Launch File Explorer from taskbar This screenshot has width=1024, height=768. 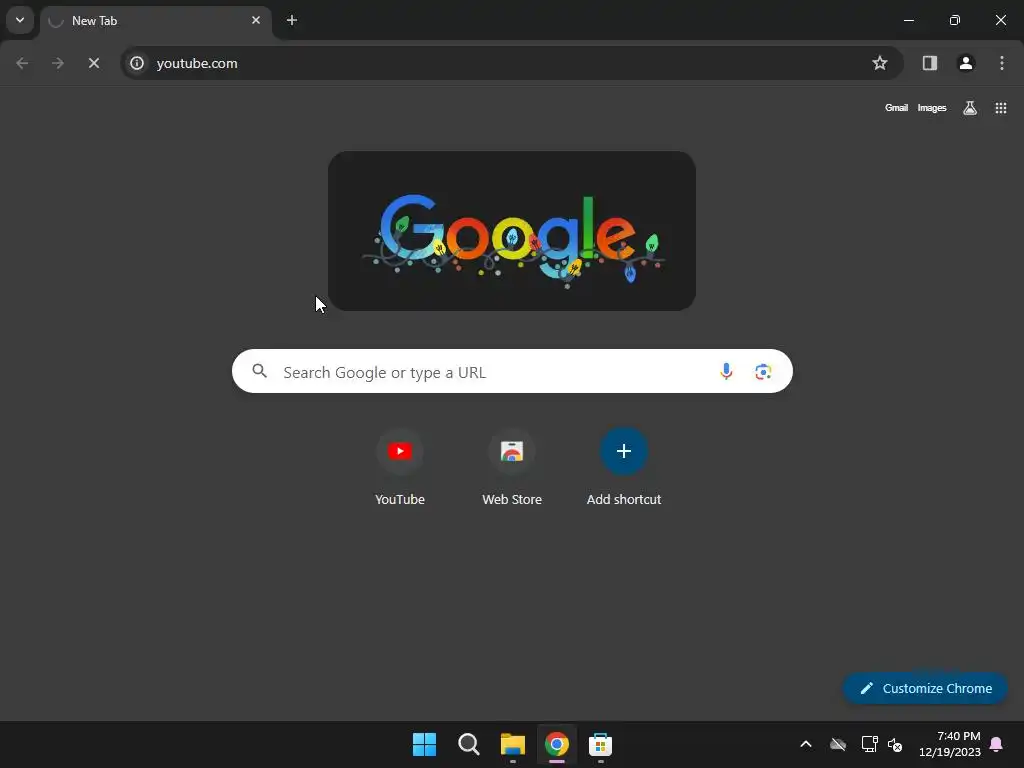(x=513, y=744)
